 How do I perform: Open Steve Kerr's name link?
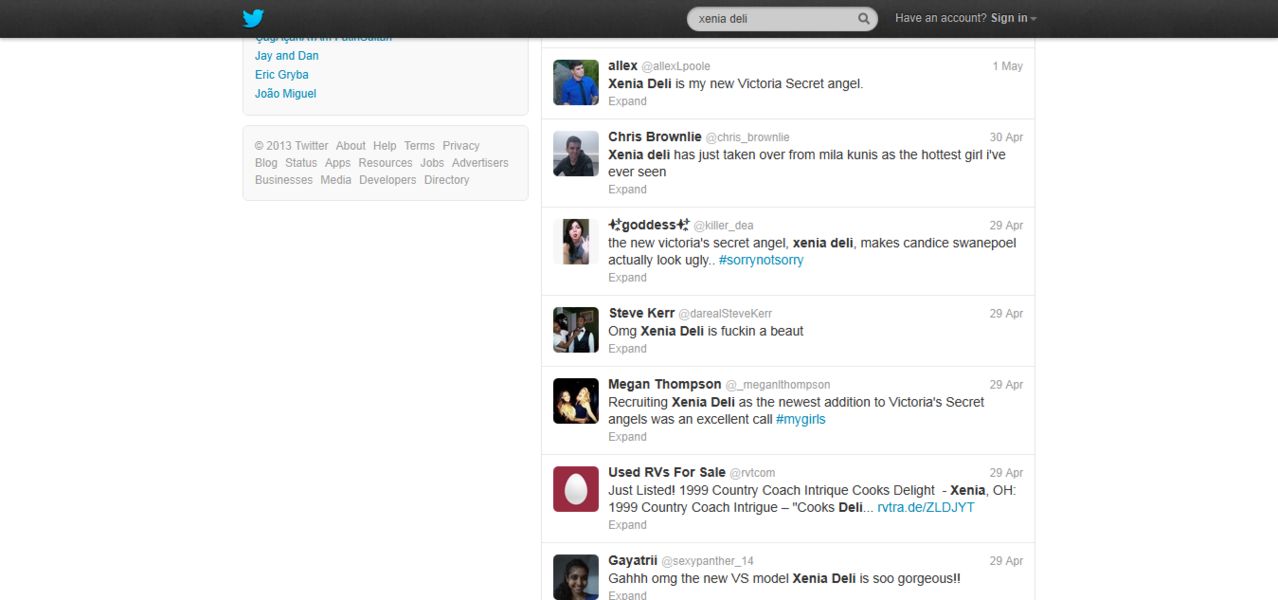pos(640,313)
